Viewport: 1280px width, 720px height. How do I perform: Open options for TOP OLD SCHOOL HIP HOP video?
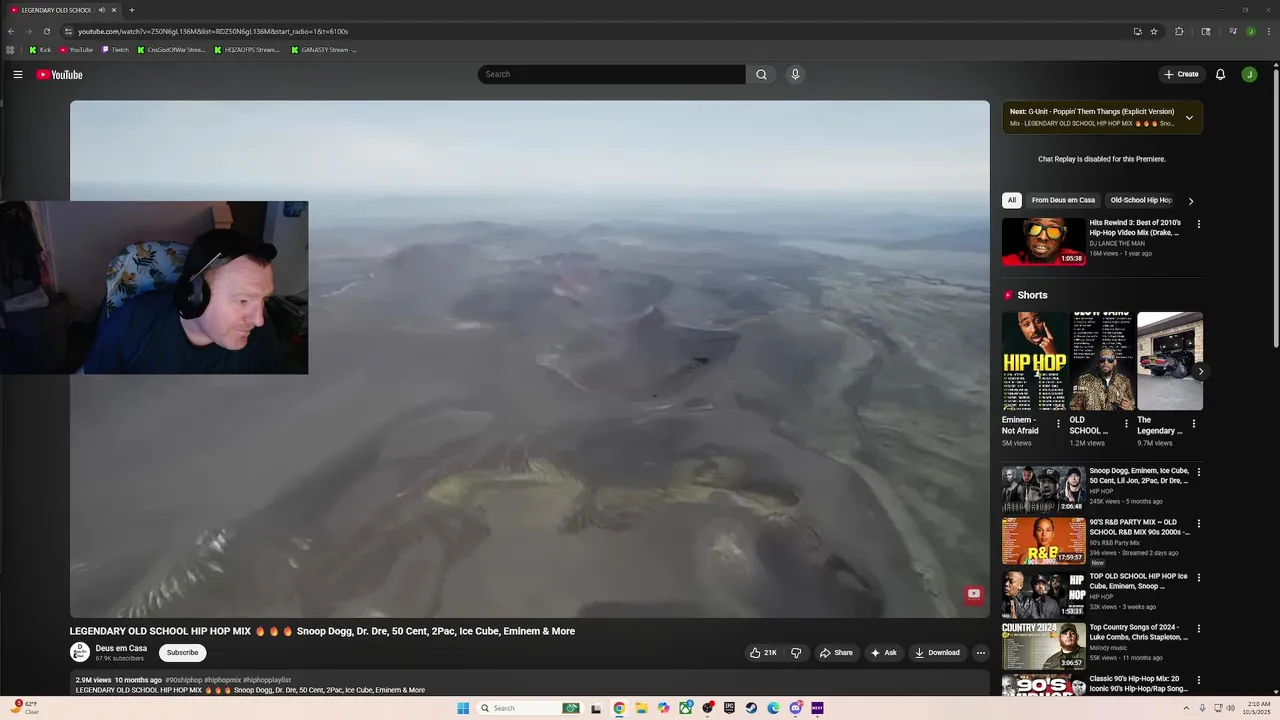coord(1198,577)
